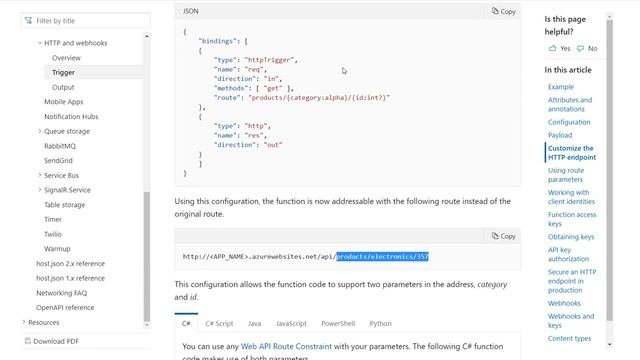Open Web API Route Constraint link
Screen dimensions: 640x360
286,346
